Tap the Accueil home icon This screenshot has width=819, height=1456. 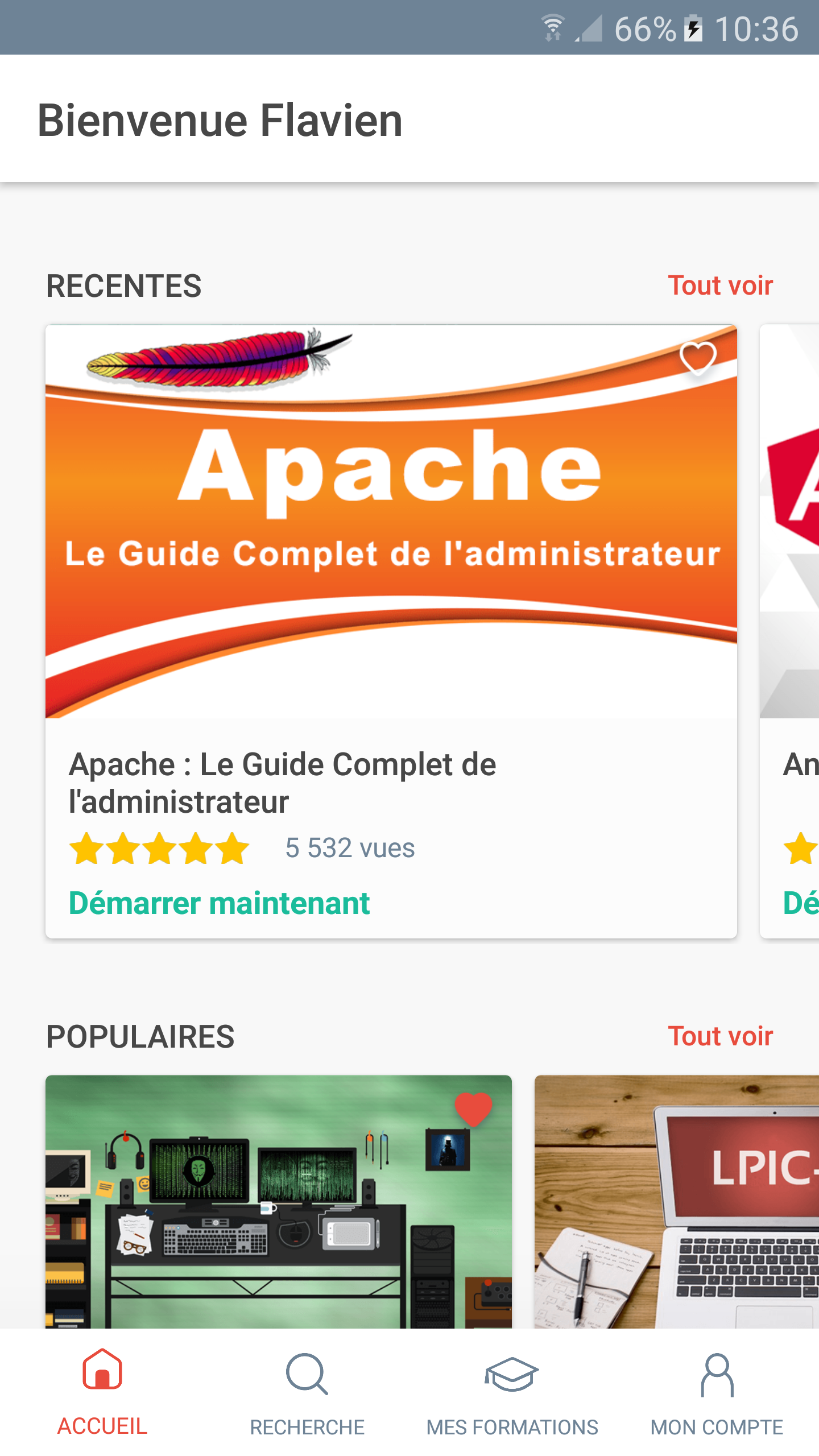click(102, 1369)
